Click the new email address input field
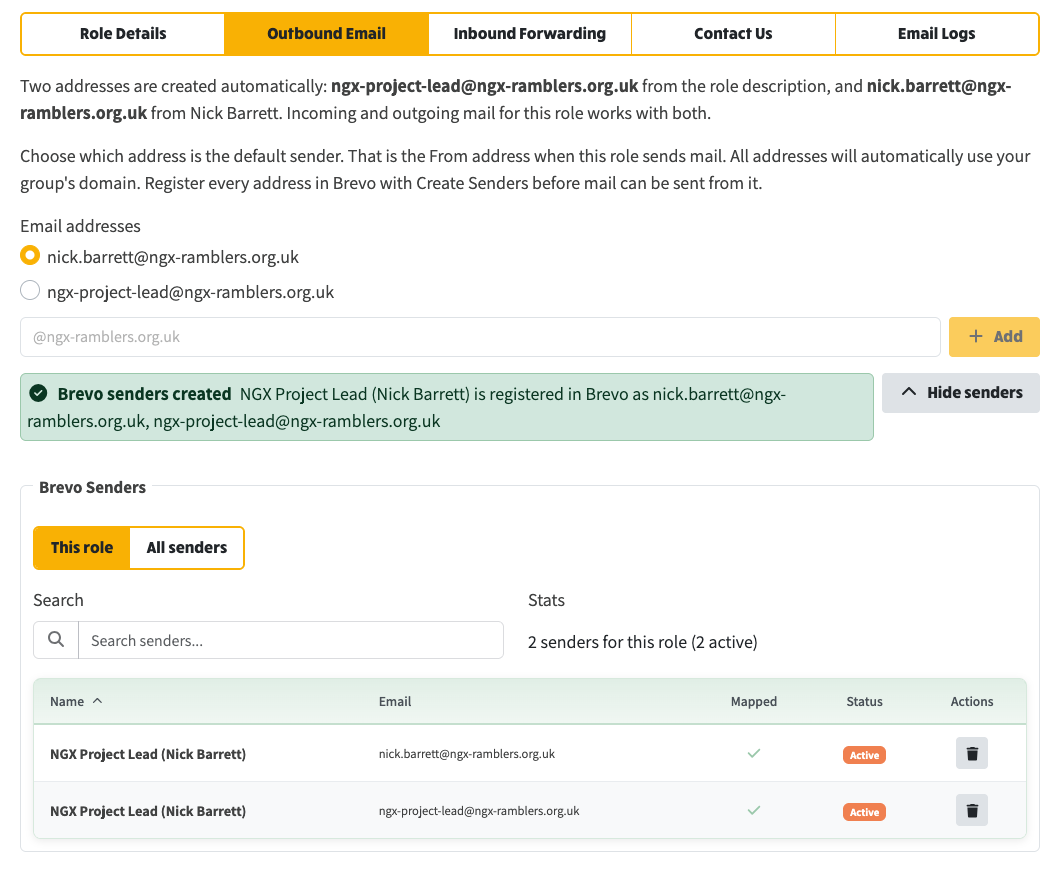 click(480, 337)
